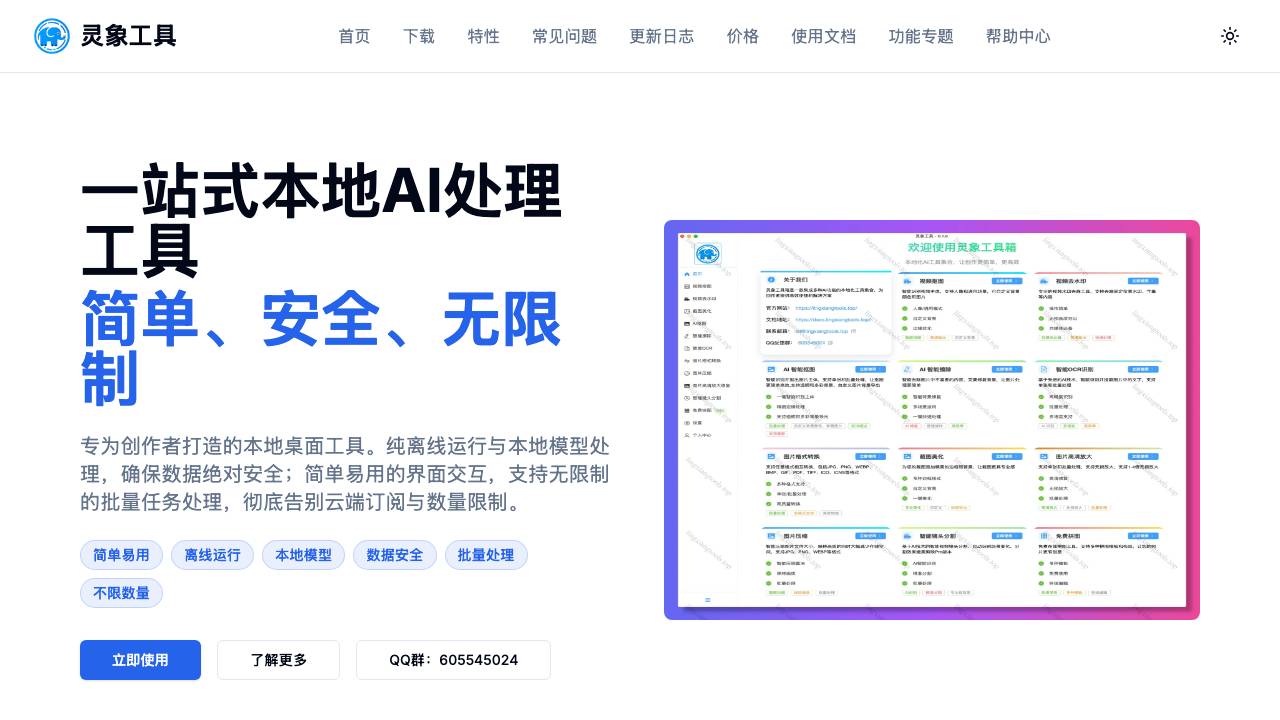Viewport: 1280px width, 720px height.
Task: Select the 不限数量 tag
Action: click(x=121, y=593)
